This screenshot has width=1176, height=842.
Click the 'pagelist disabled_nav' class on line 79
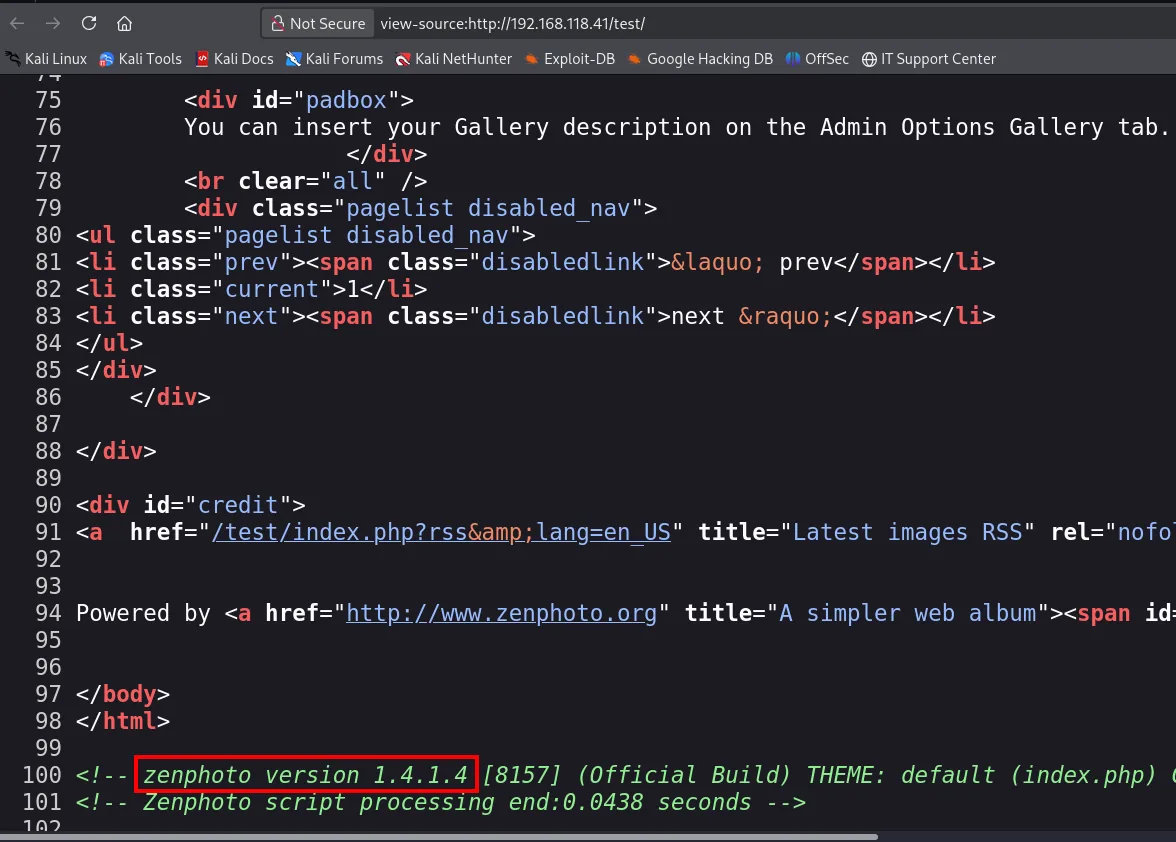click(x=488, y=208)
